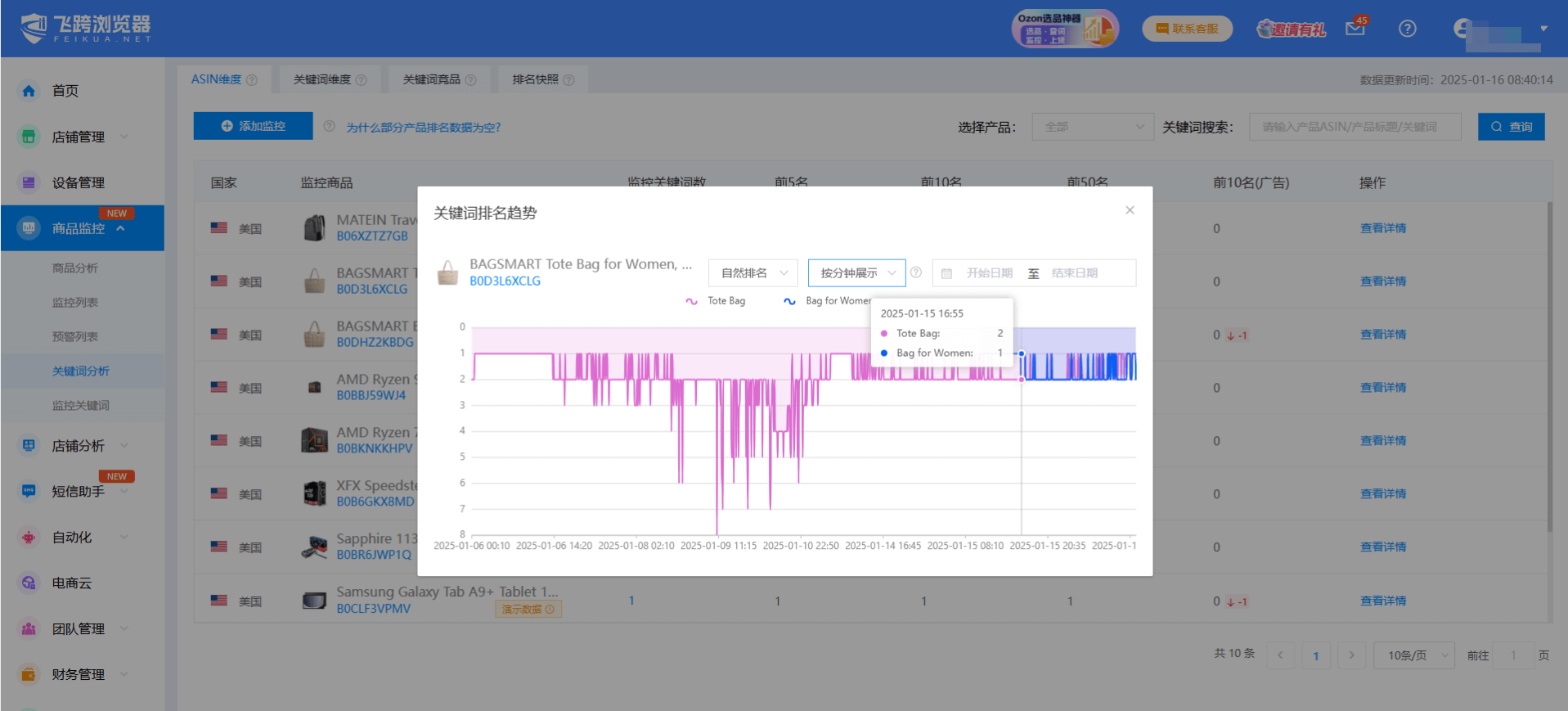The image size is (1568, 711).
Task: Click the calendar icon in date range field
Action: coord(946,273)
